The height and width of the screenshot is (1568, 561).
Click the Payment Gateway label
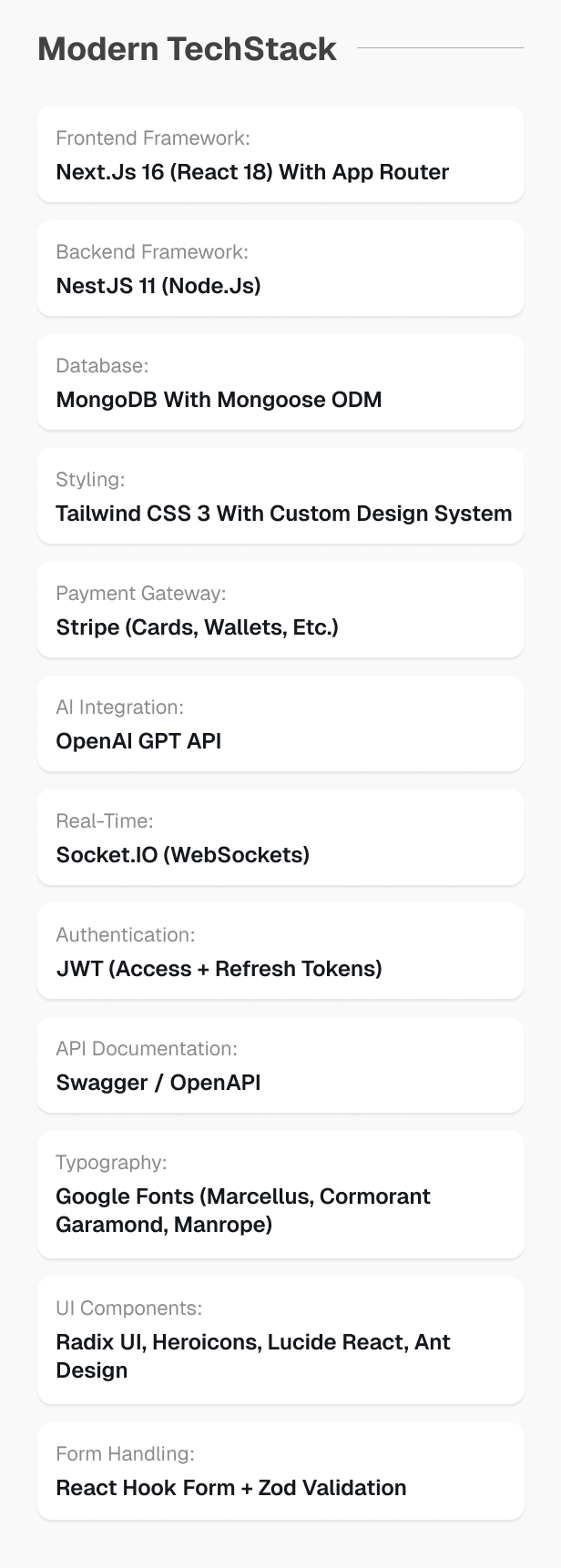140,594
